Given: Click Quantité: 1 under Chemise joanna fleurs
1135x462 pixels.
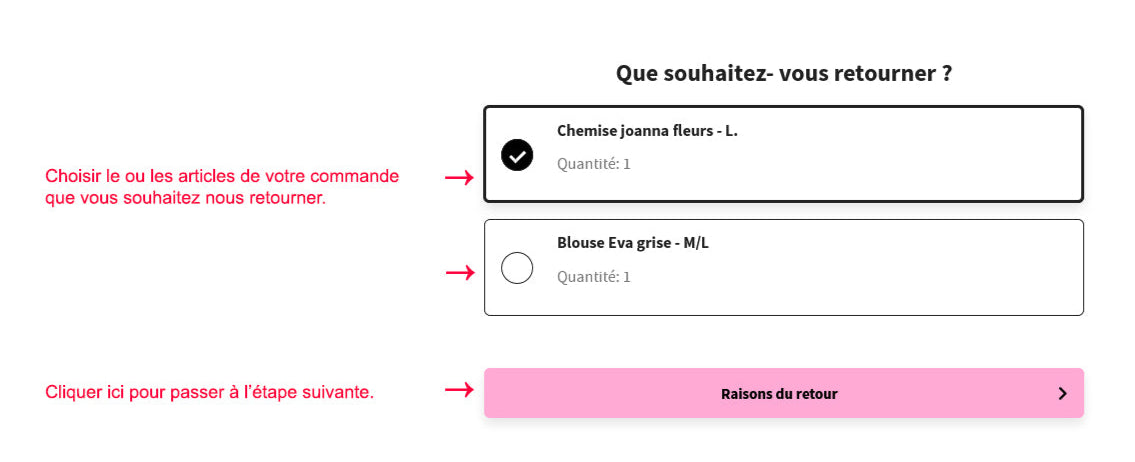Looking at the screenshot, I should (594, 164).
